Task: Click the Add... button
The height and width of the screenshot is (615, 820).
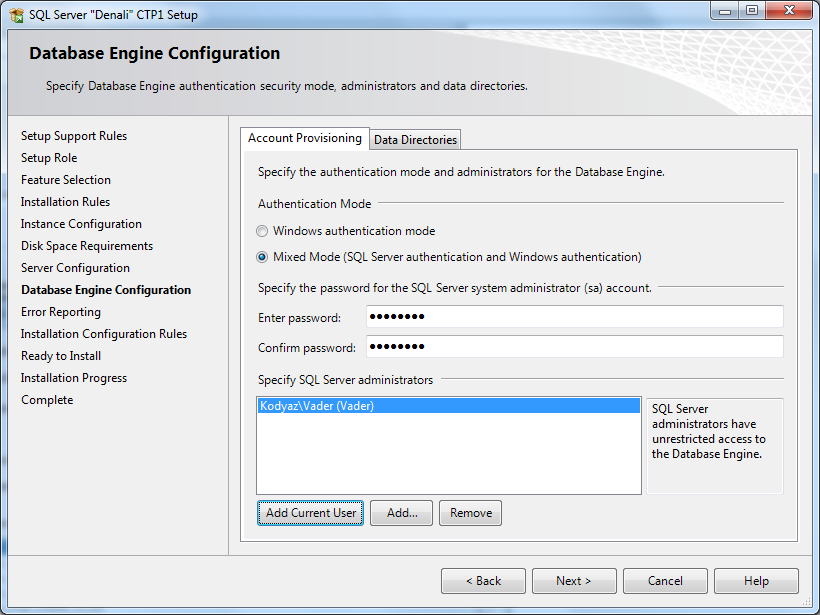Action: 402,513
